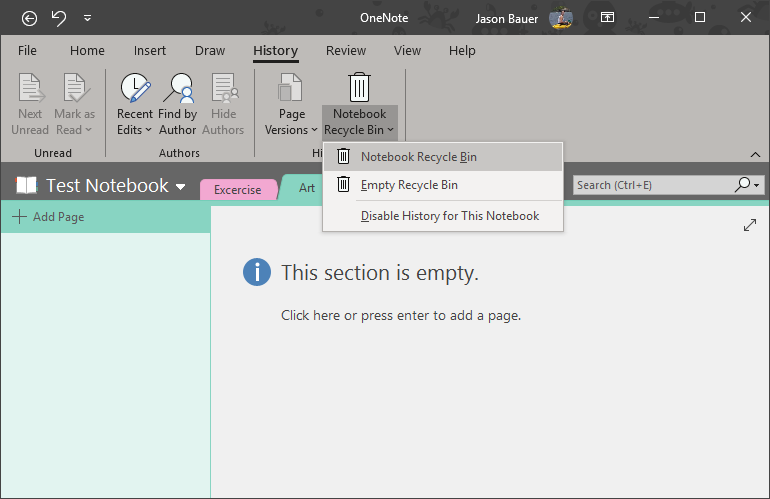Click Jason Bauer account name

(x=506, y=19)
